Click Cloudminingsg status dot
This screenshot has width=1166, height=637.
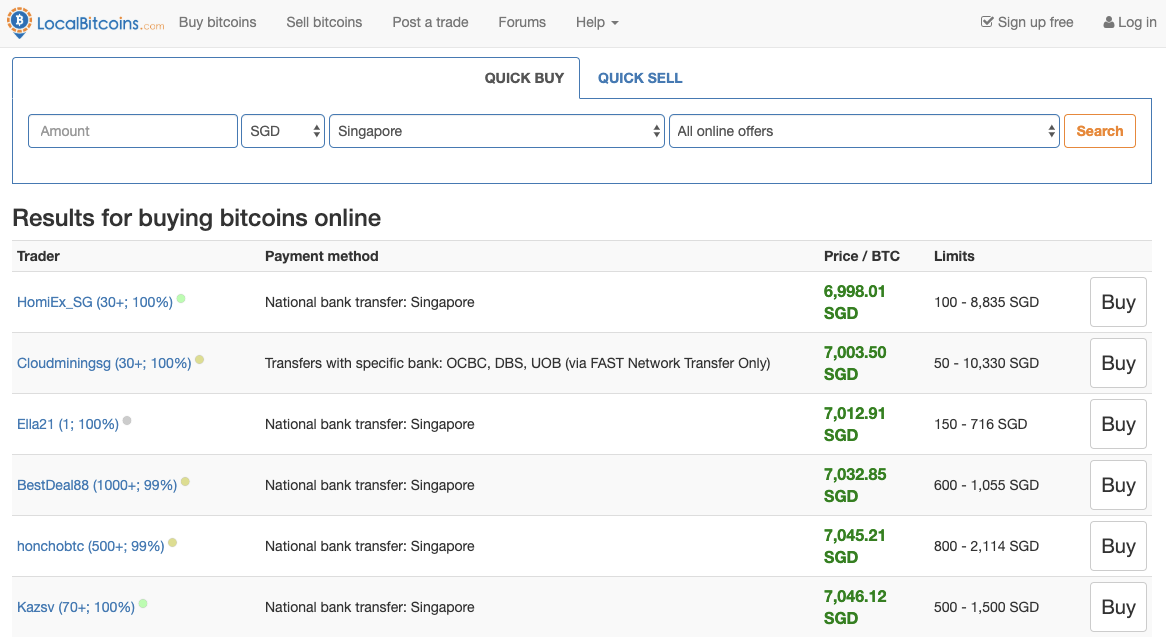point(199,360)
